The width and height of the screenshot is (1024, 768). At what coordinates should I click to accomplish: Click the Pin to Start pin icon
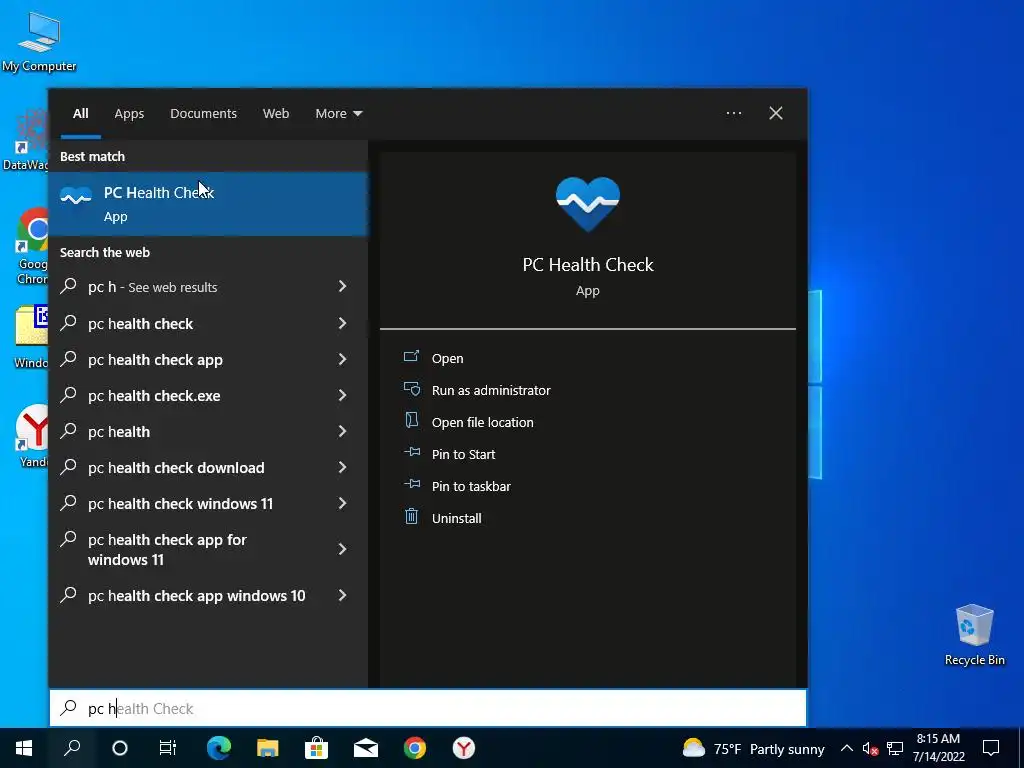tap(411, 452)
